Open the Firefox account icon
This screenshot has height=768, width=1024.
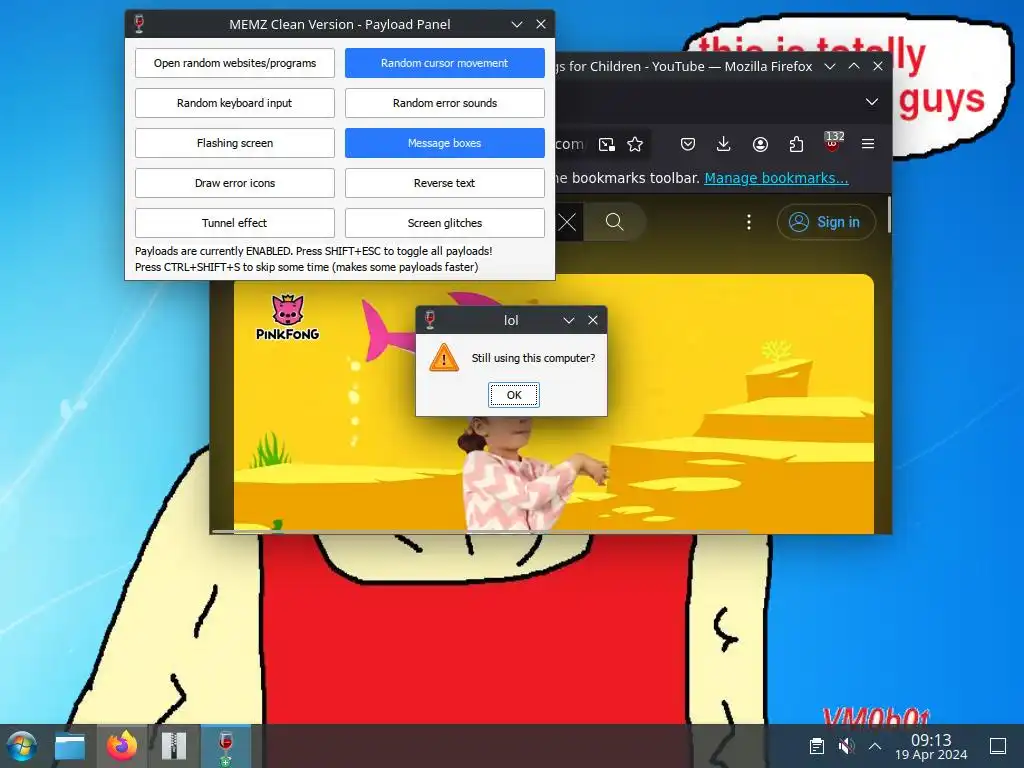pos(760,144)
